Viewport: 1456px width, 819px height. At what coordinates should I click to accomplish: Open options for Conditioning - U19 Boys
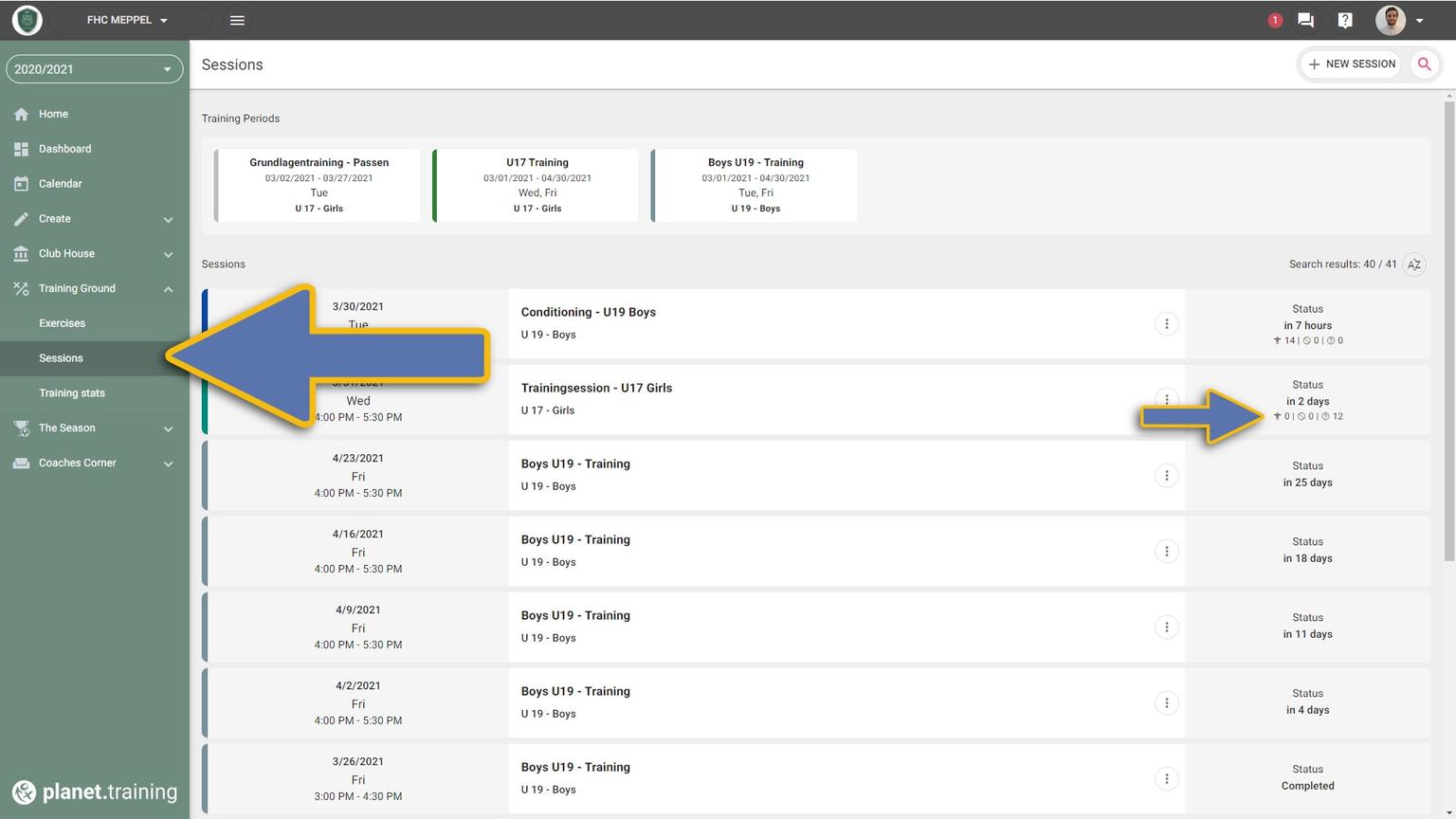(x=1167, y=324)
